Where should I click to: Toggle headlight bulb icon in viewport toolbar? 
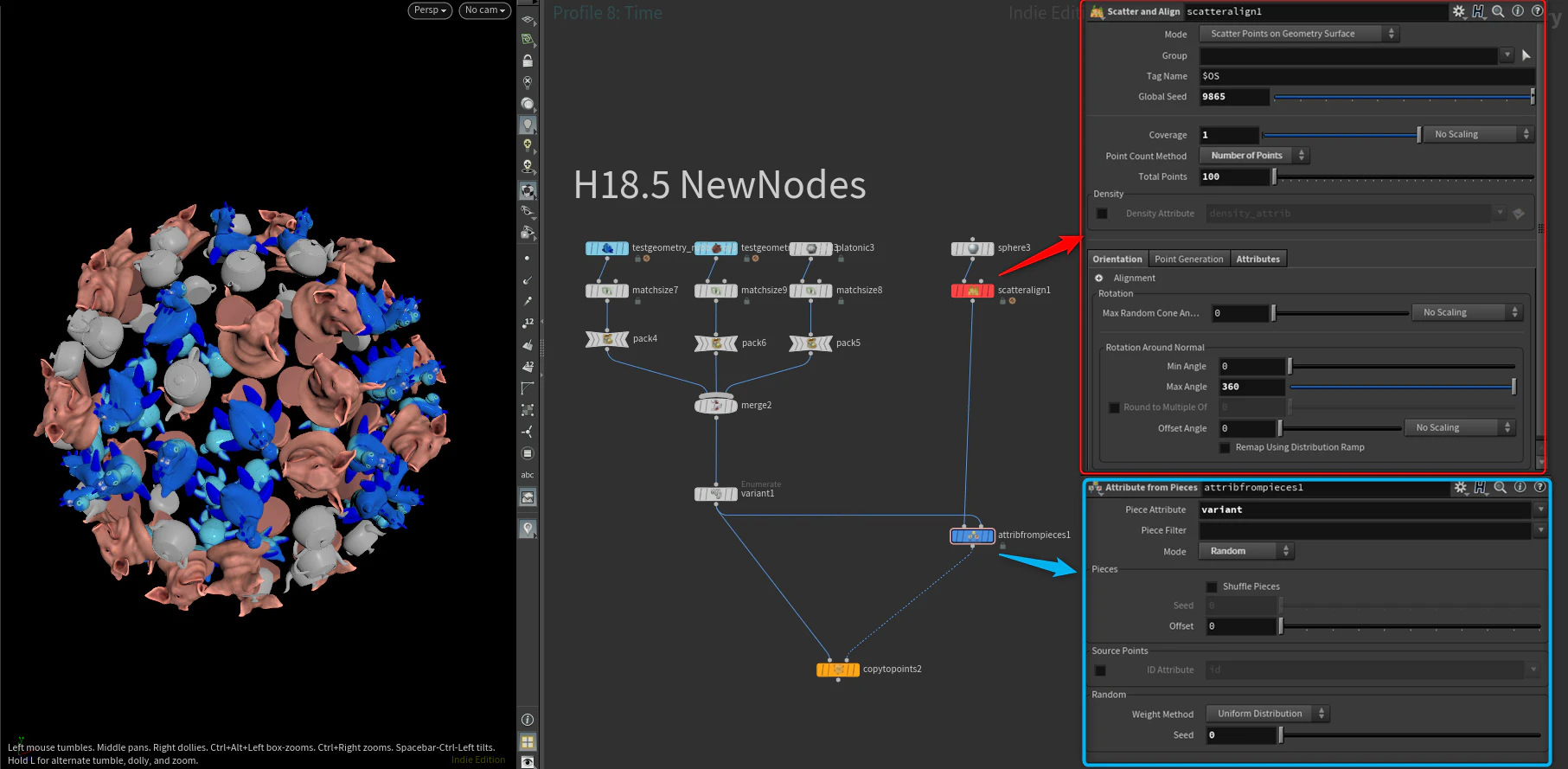528,125
